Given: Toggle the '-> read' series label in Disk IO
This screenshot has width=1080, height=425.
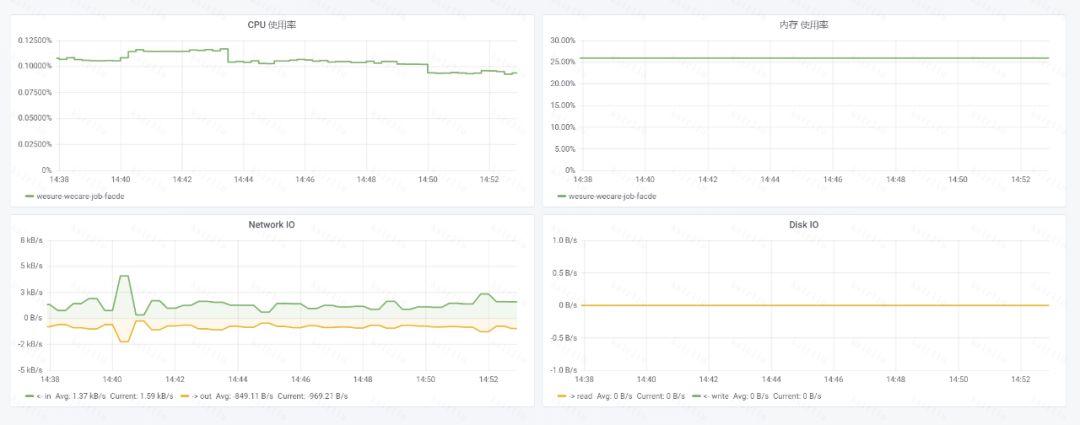Looking at the screenshot, I should pyautogui.click(x=581, y=396).
